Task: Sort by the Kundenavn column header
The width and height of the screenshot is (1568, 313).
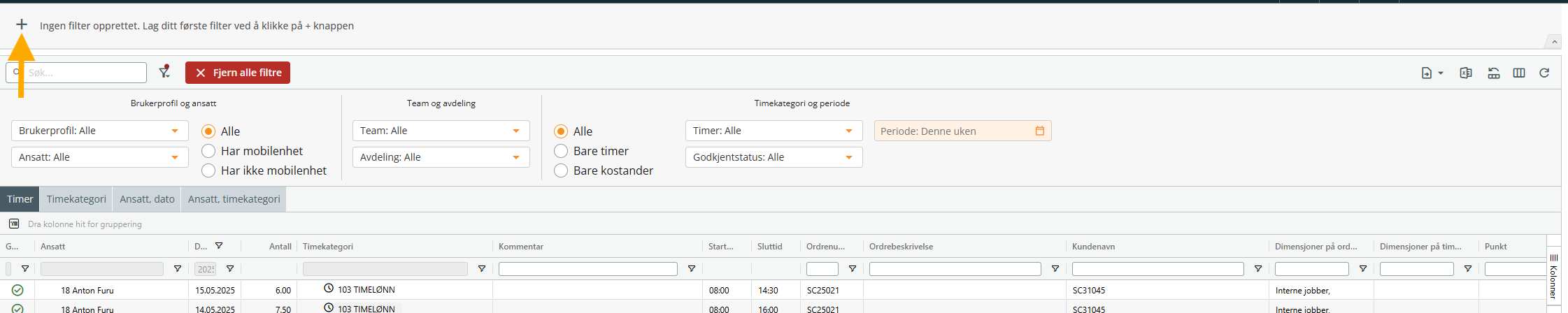Action: 1093,247
